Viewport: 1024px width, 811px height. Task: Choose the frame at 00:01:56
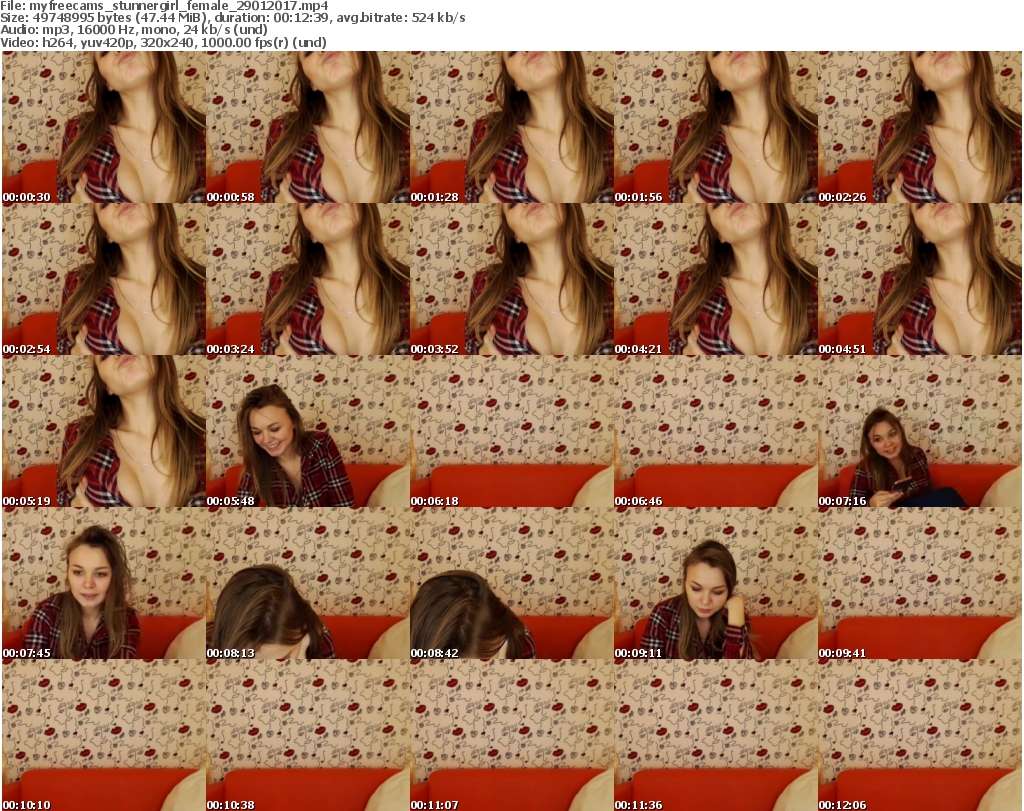716,127
